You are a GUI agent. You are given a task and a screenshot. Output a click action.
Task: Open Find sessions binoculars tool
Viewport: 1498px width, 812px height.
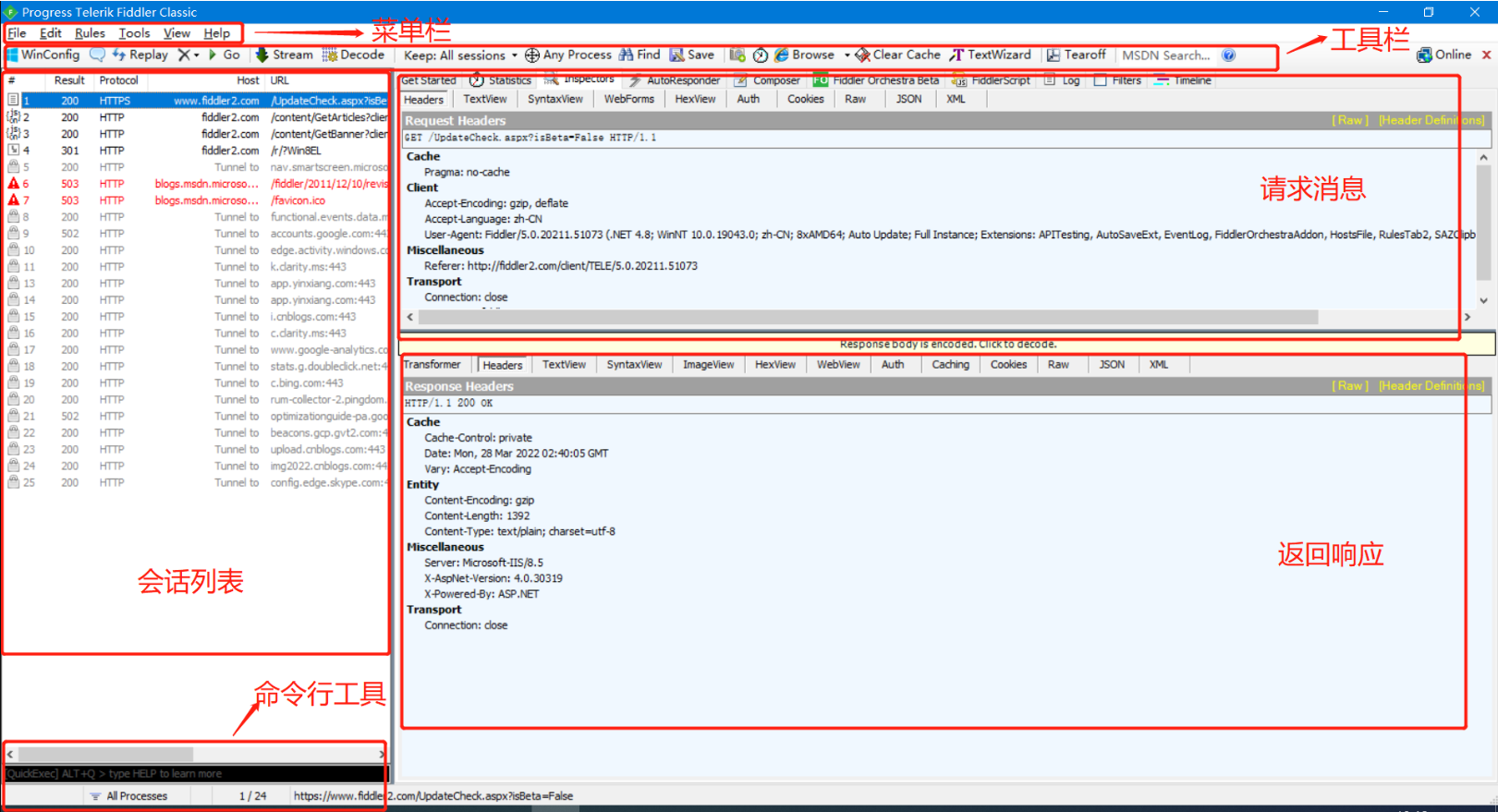point(639,55)
